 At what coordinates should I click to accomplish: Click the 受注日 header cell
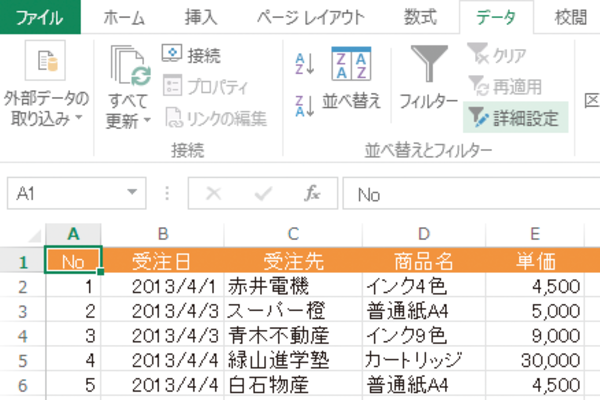click(x=163, y=261)
